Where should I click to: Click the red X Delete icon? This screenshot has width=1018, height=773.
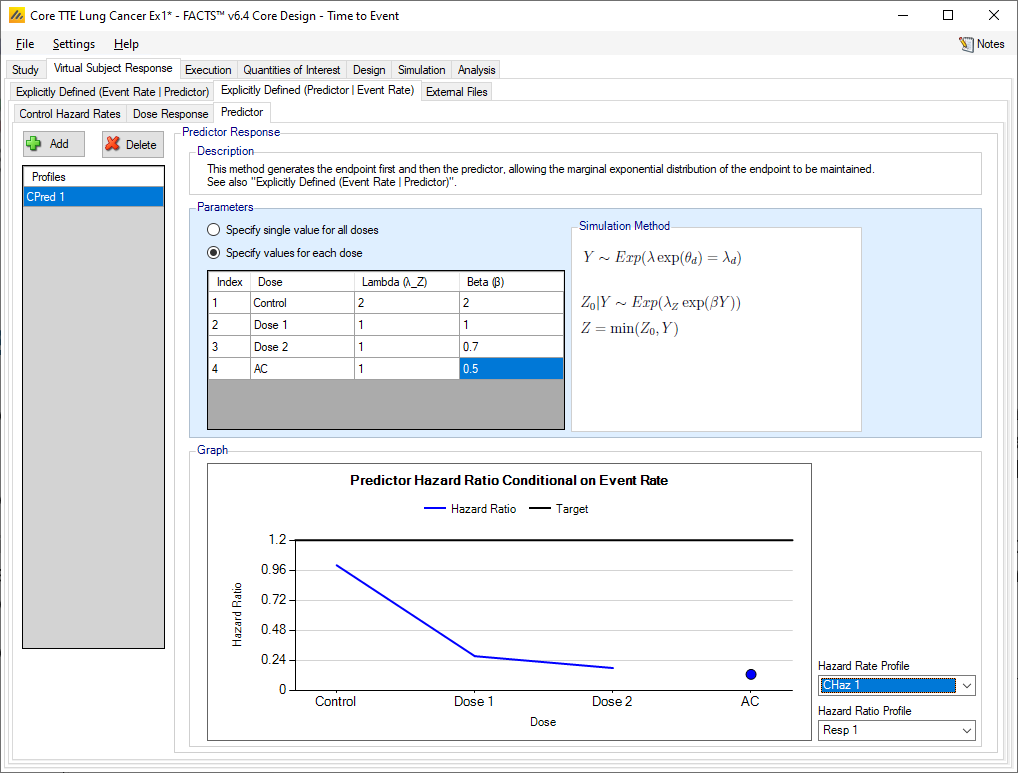coord(113,144)
